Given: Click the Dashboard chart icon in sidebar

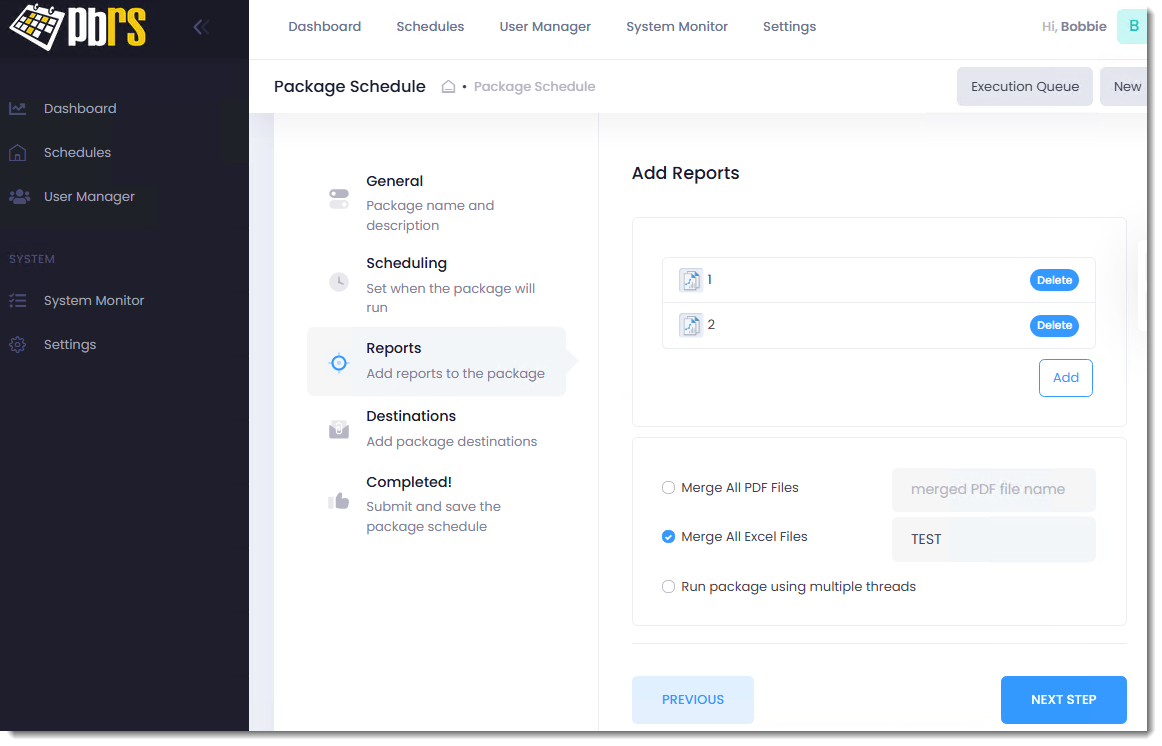Looking at the screenshot, I should (18, 109).
